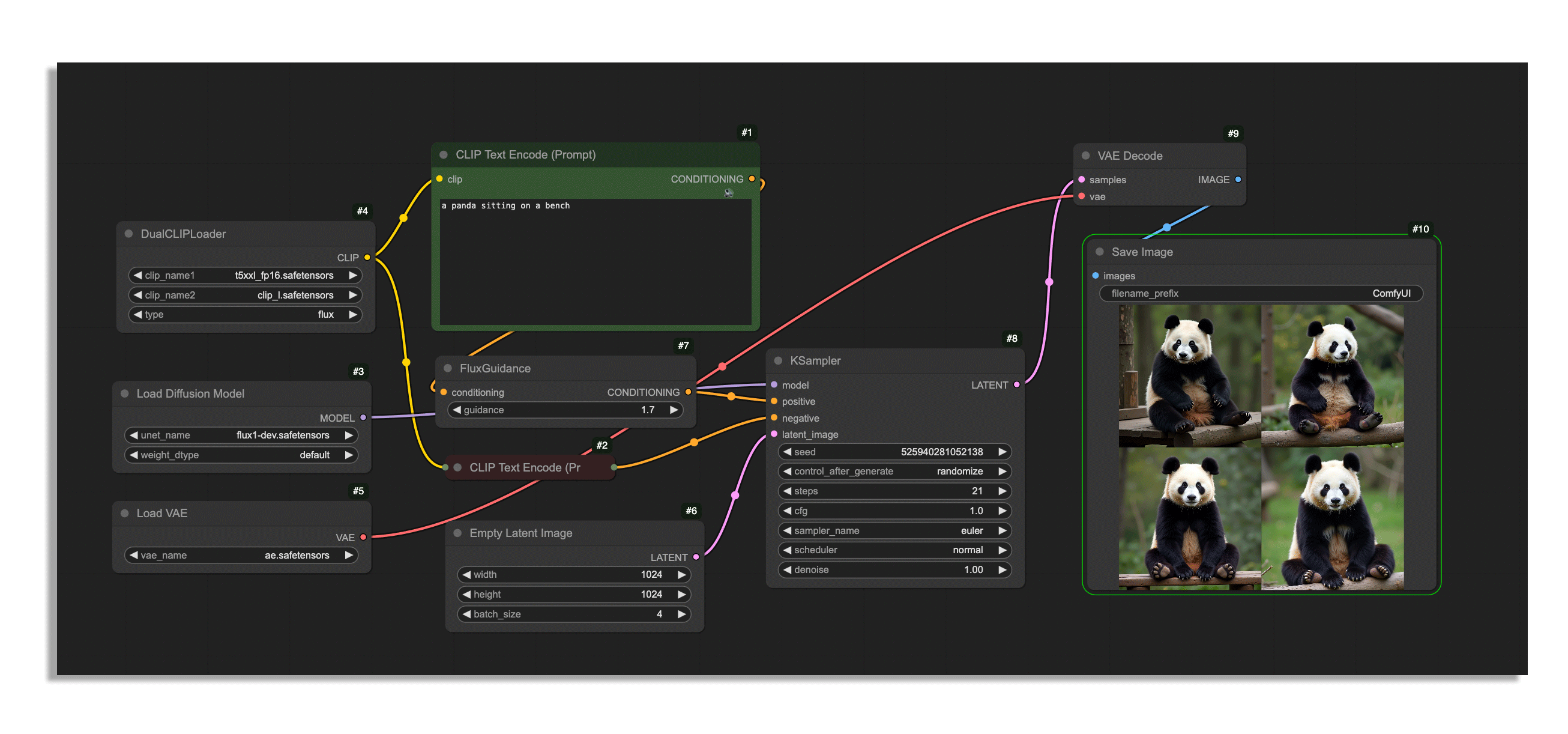Click the Load VAE node title
This screenshot has height=734, width=1568.
click(x=162, y=514)
